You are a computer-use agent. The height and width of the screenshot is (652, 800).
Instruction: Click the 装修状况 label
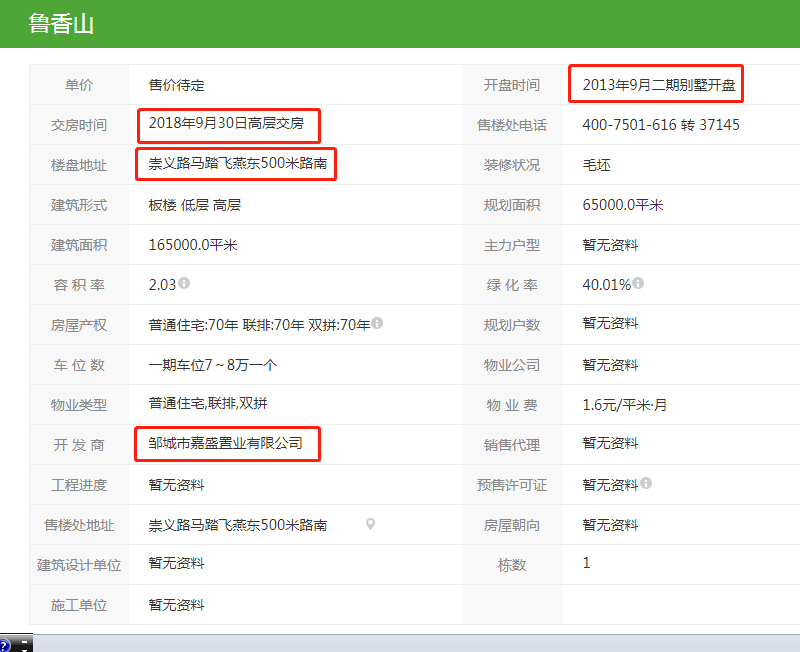(x=512, y=165)
